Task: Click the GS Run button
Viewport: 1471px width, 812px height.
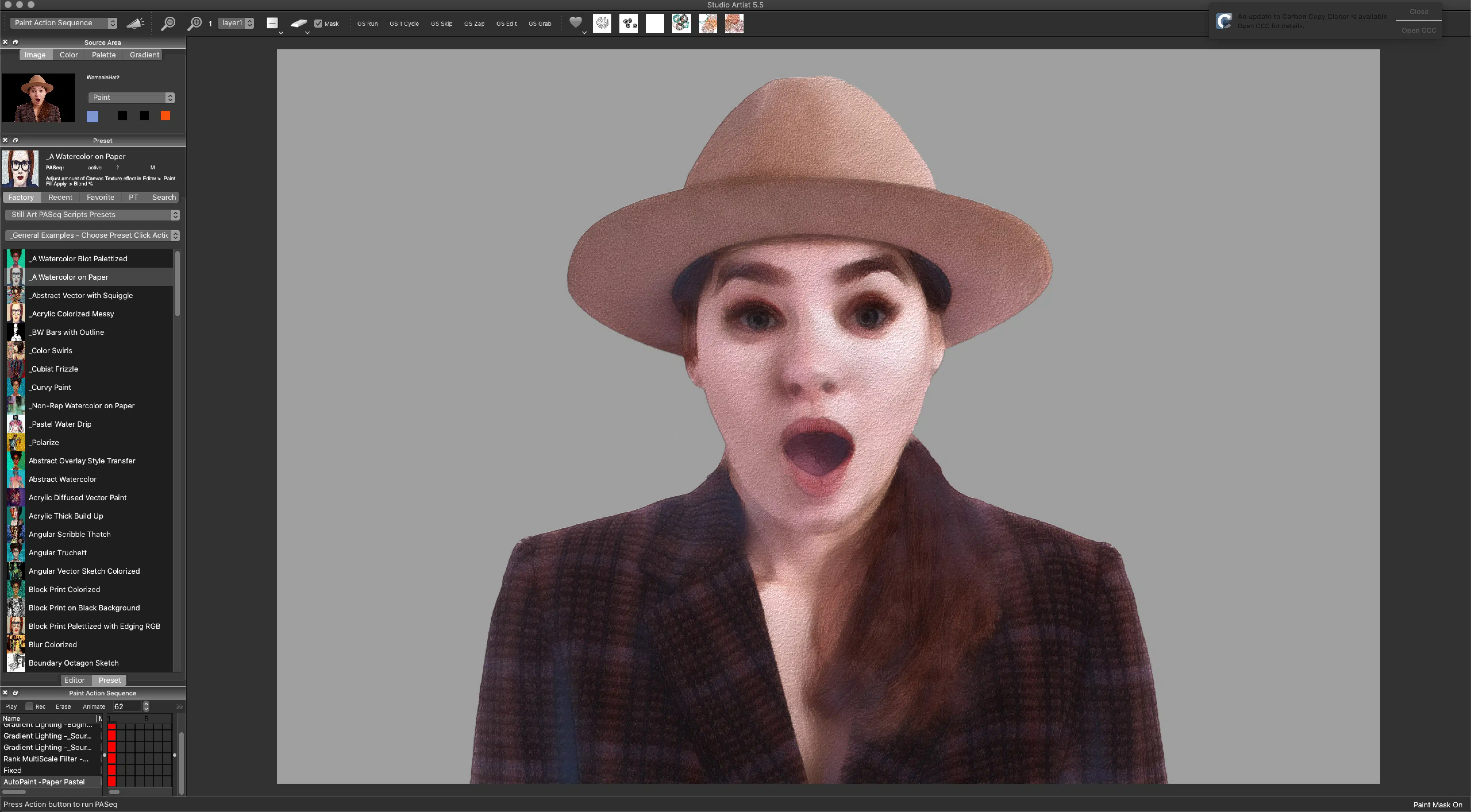Action: pyautogui.click(x=367, y=23)
